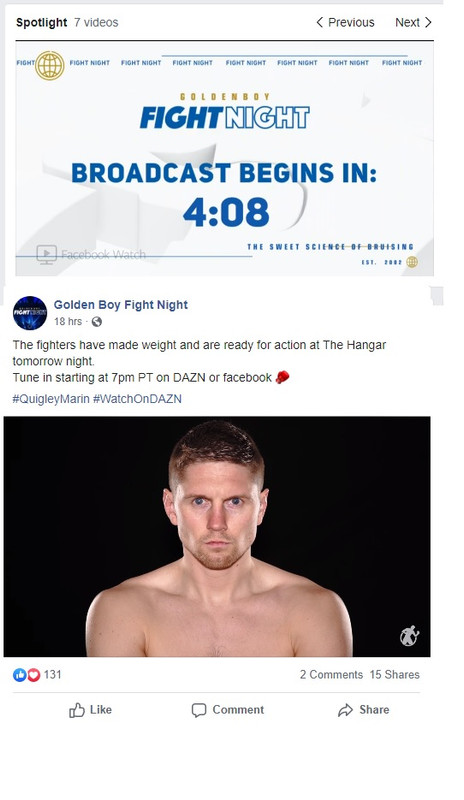Screen dimensions: 464x800
Task: Go to the Previous spotlight video
Action: (x=345, y=22)
